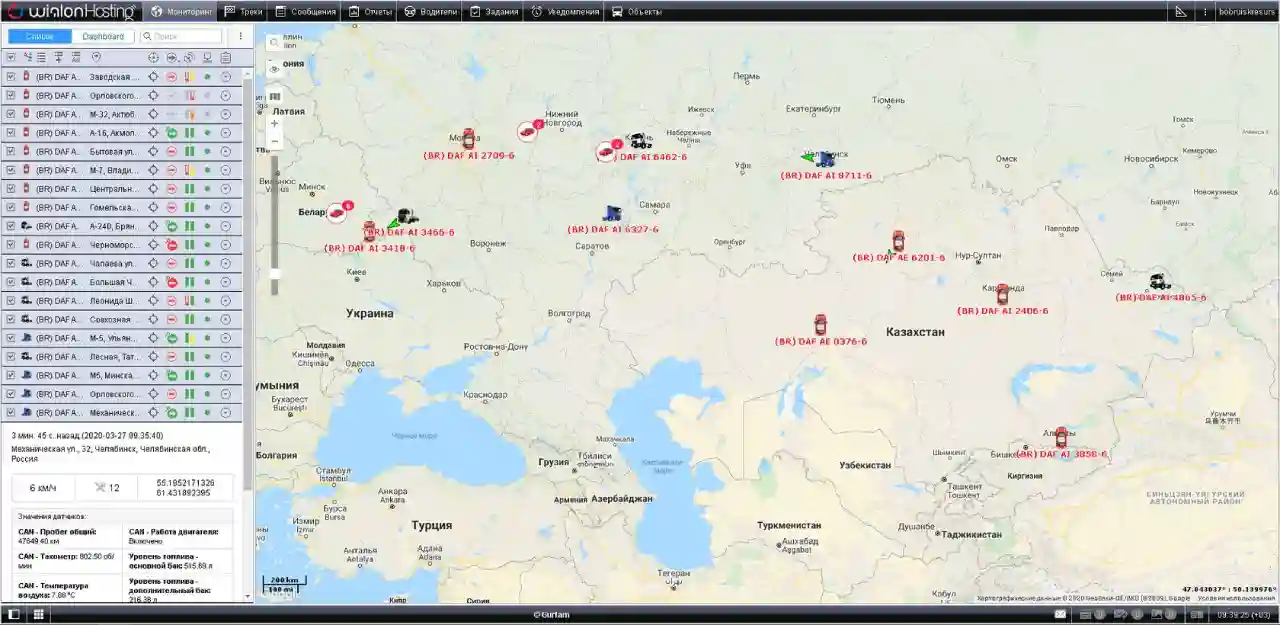Viewport: 1280px width, 625px height.
Task: Open the bobruiskresurs user account menu
Action: coord(1248,12)
